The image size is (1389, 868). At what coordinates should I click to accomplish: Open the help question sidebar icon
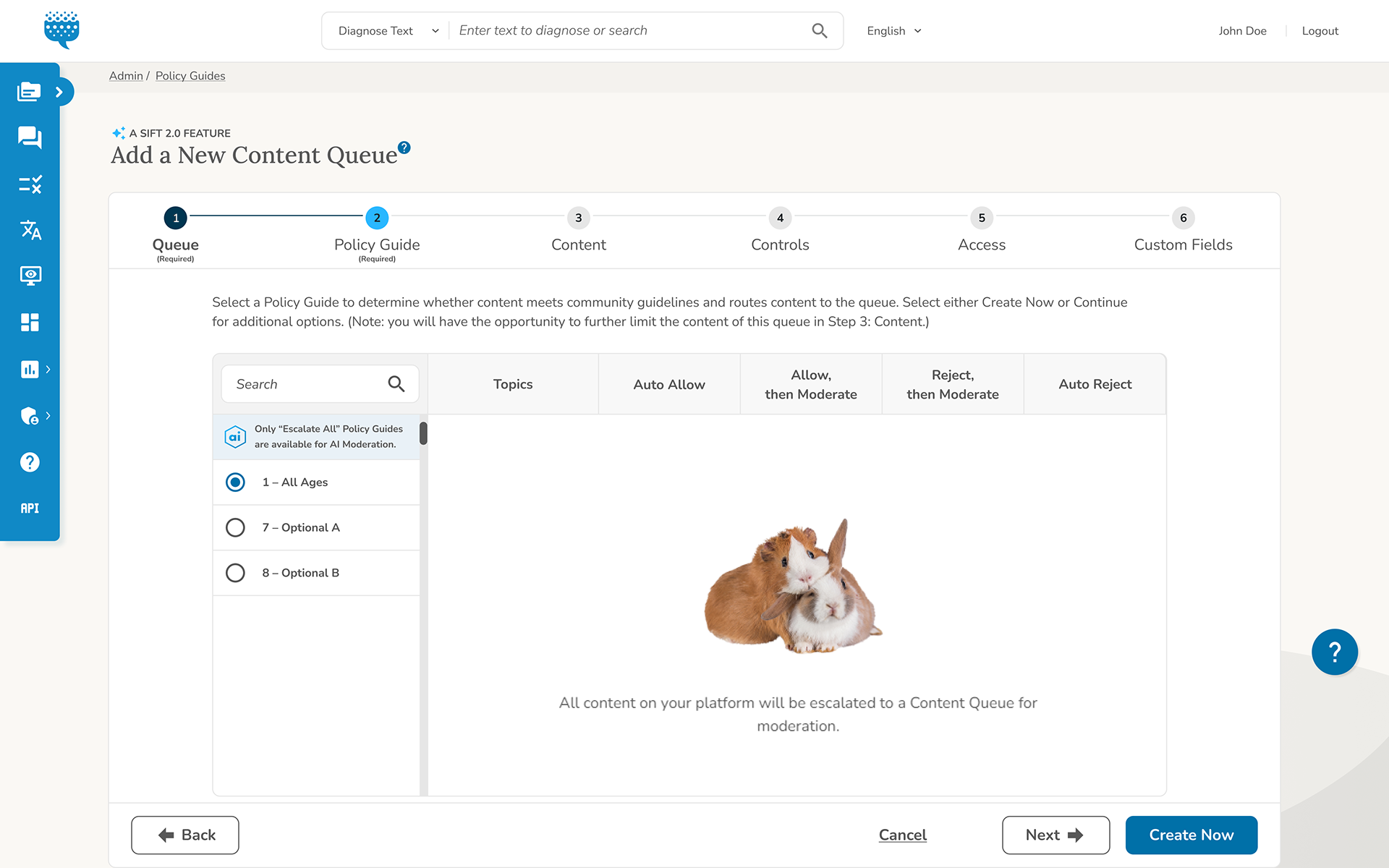coord(30,462)
